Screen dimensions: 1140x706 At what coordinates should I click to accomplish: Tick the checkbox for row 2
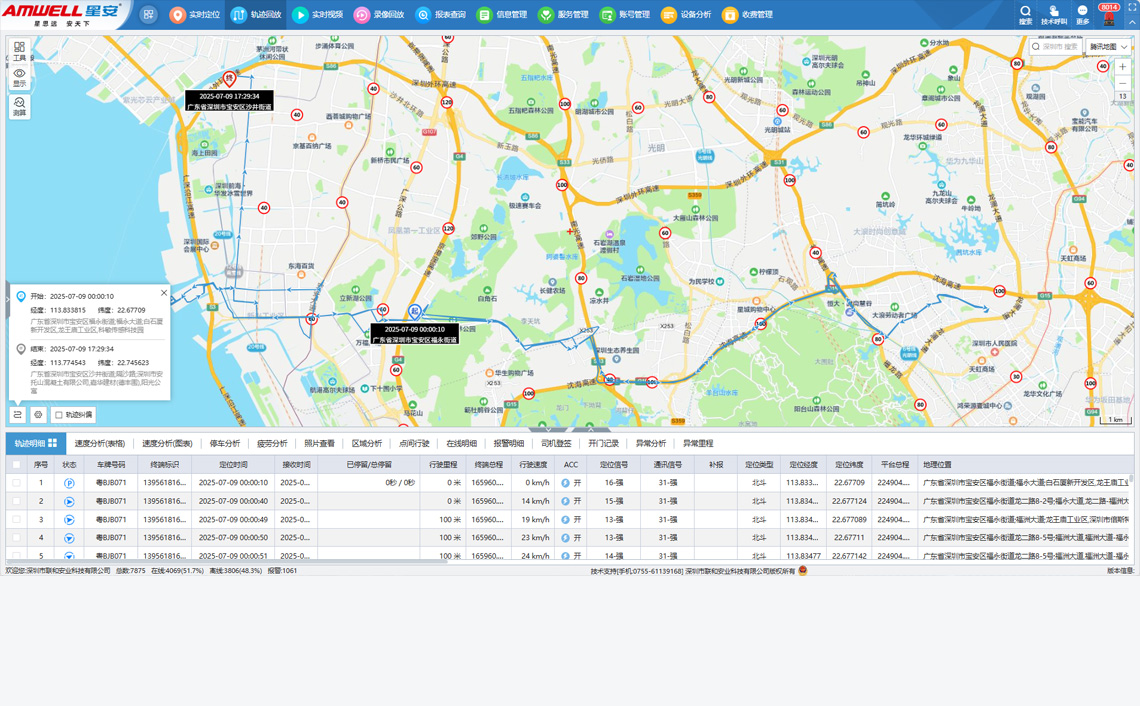click(16, 501)
